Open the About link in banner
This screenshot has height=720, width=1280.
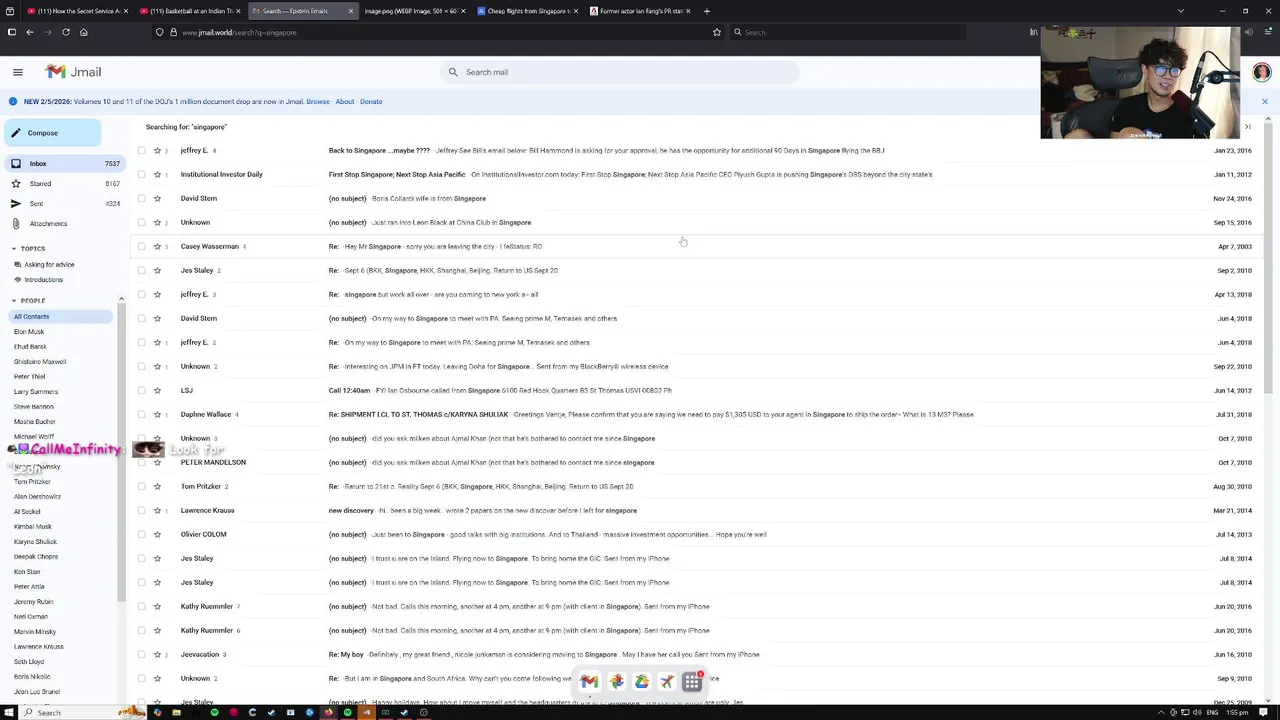pyautogui.click(x=345, y=101)
